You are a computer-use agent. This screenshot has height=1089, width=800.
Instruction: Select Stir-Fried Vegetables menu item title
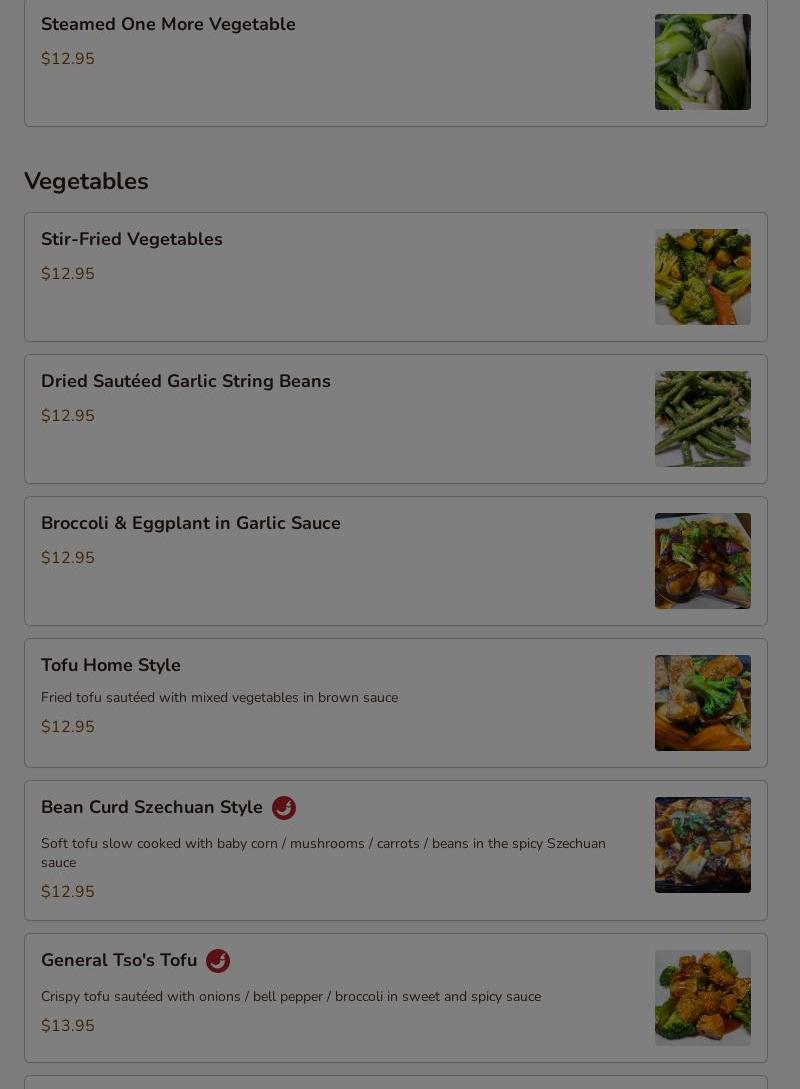click(132, 239)
